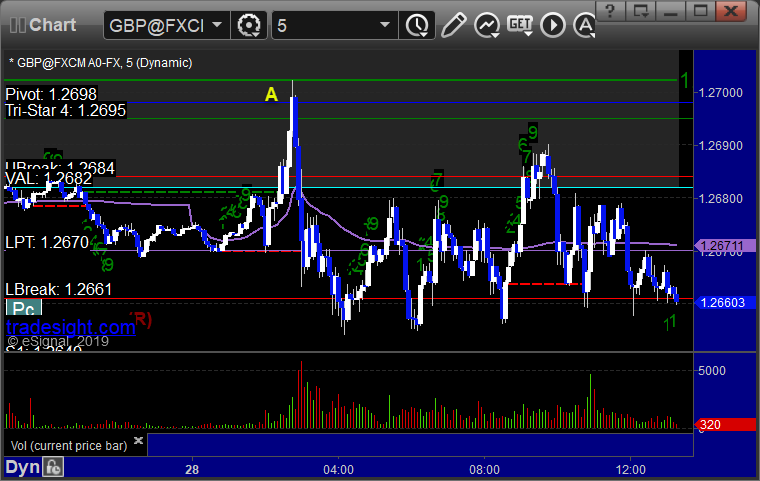Click the 08:00 time axis label
The image size is (760, 481).
coord(484,469)
